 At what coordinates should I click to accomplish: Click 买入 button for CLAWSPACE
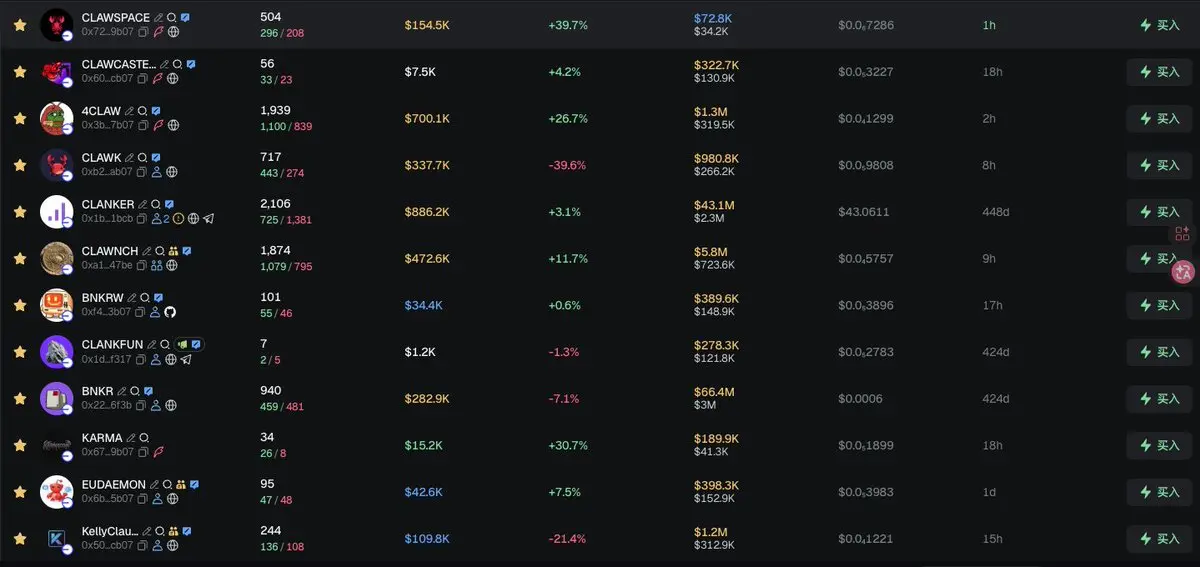[1160, 25]
